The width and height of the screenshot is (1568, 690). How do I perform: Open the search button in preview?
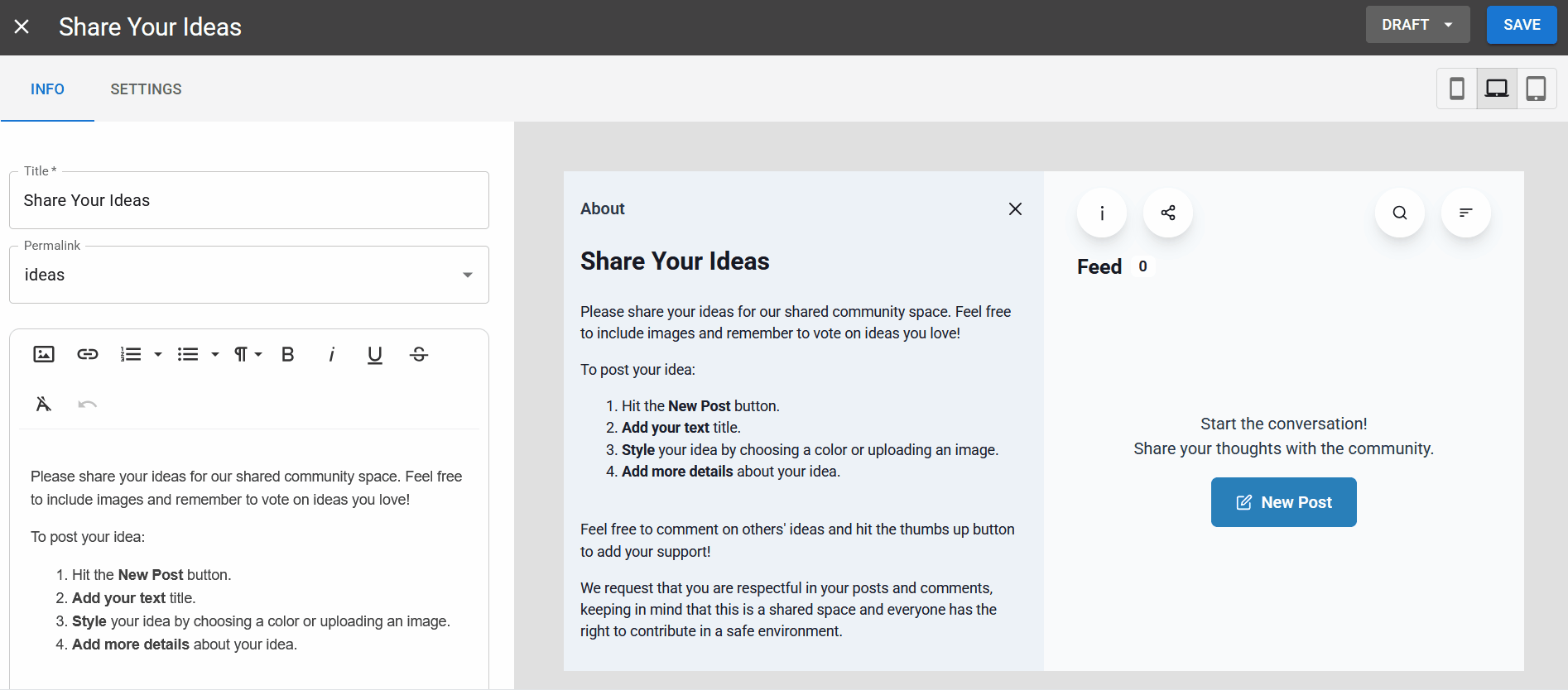pyautogui.click(x=1400, y=213)
